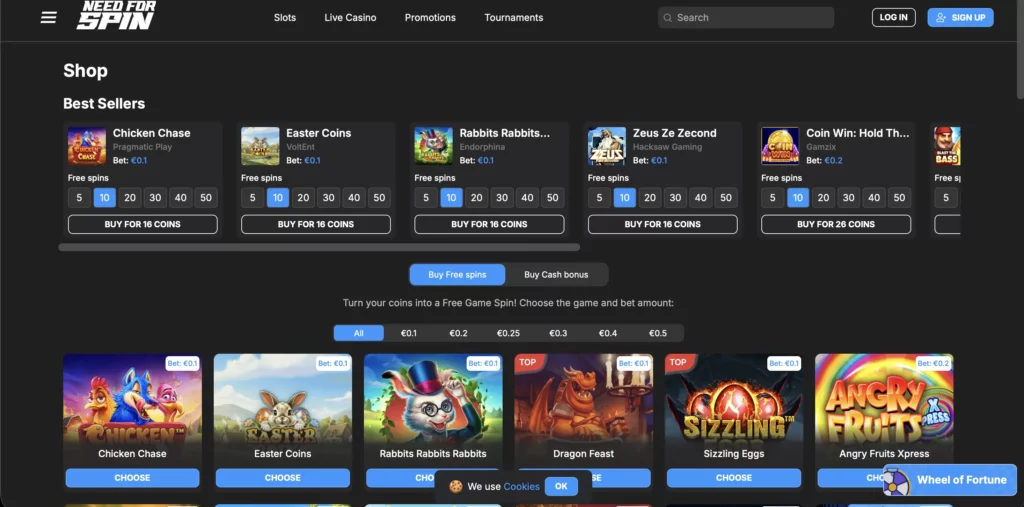Open the Sizzling Eggs game thumbnail
The height and width of the screenshot is (507, 1024).
(734, 402)
